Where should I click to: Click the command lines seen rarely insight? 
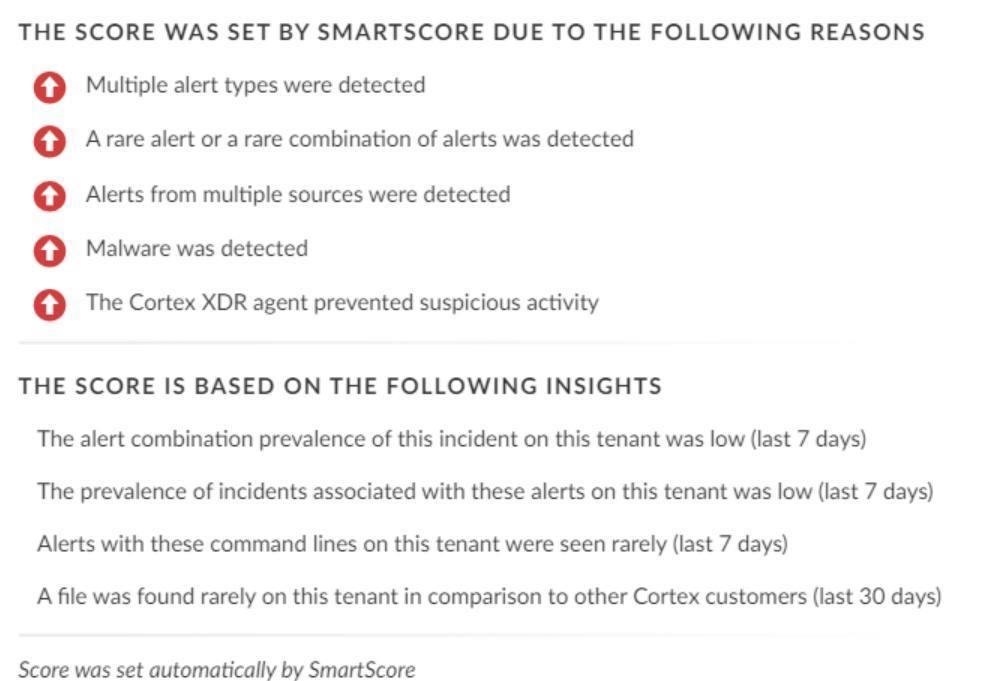pos(412,543)
